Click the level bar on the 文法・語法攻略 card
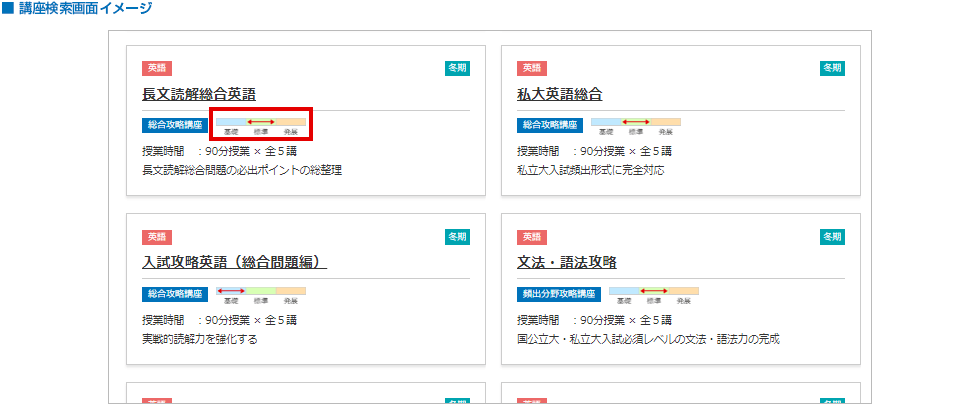 [x=653, y=293]
